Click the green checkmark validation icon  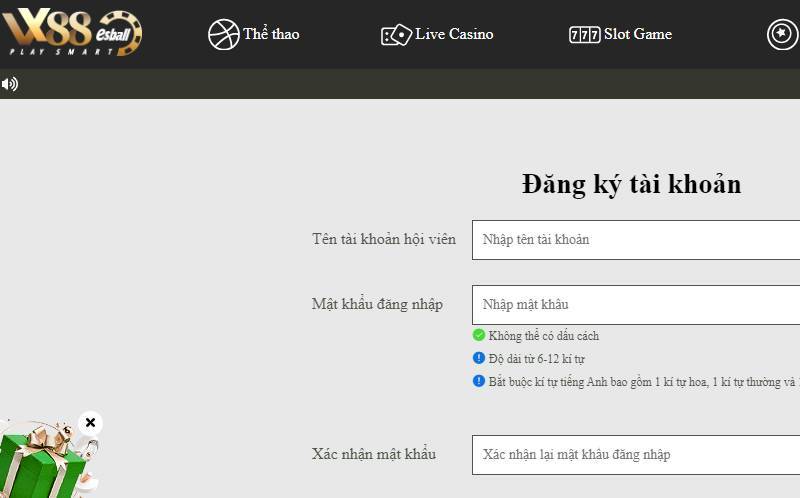click(x=479, y=335)
